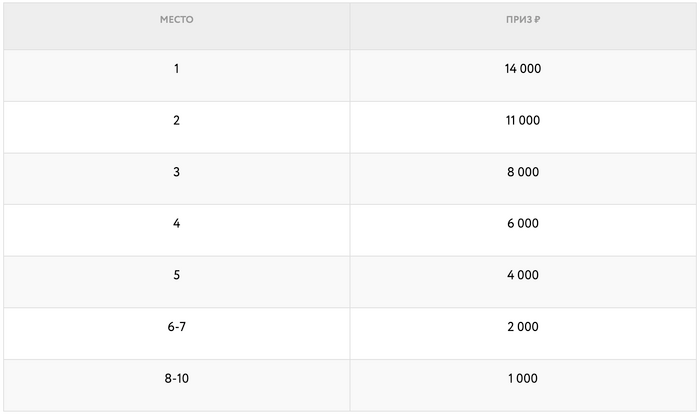Click the column divider in the 8-10 row

coord(350,385)
